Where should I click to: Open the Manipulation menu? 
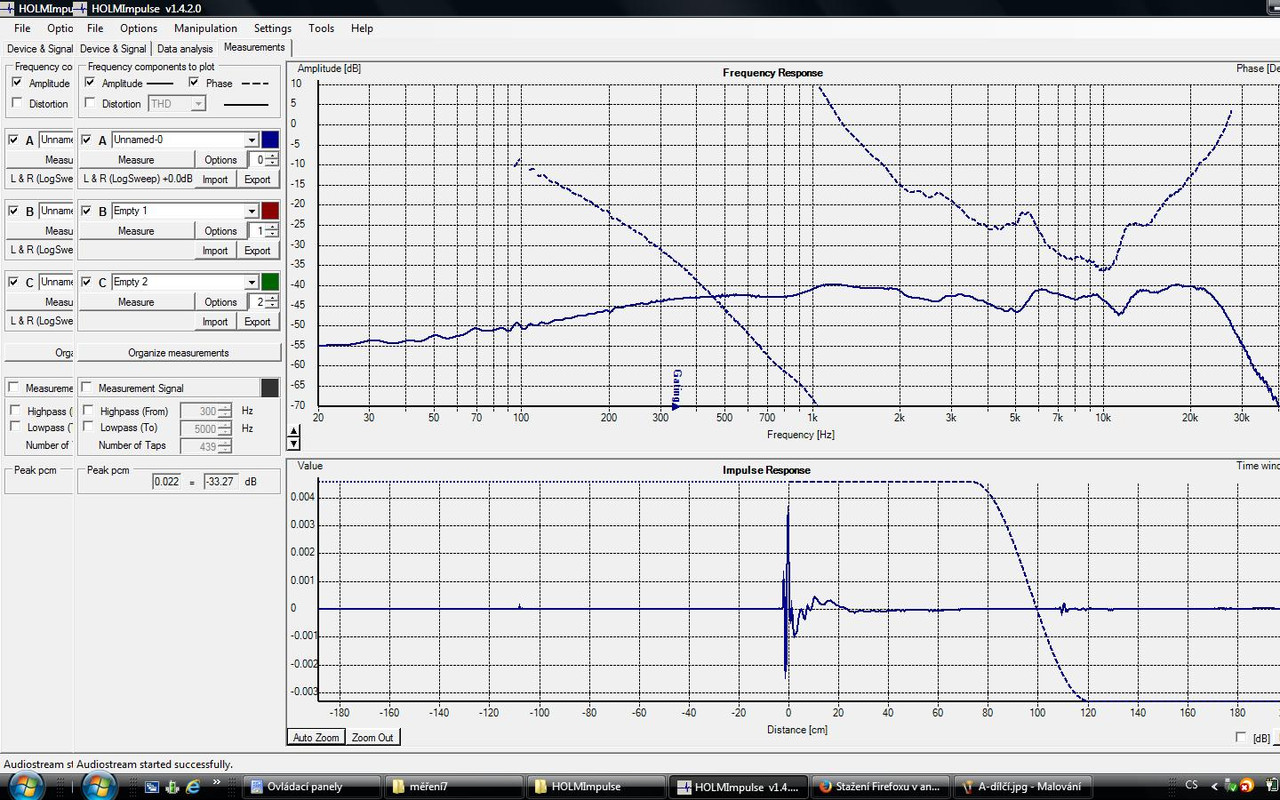[x=205, y=28]
